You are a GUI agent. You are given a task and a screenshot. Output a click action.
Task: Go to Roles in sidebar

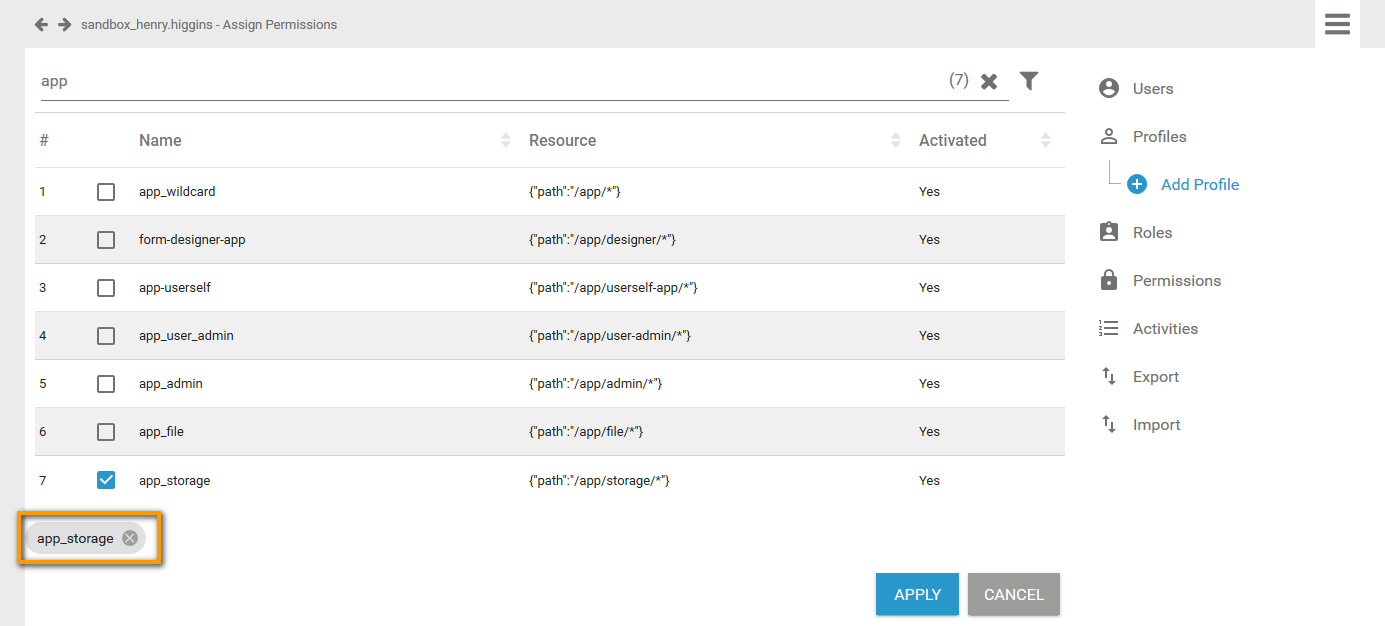coord(1151,232)
